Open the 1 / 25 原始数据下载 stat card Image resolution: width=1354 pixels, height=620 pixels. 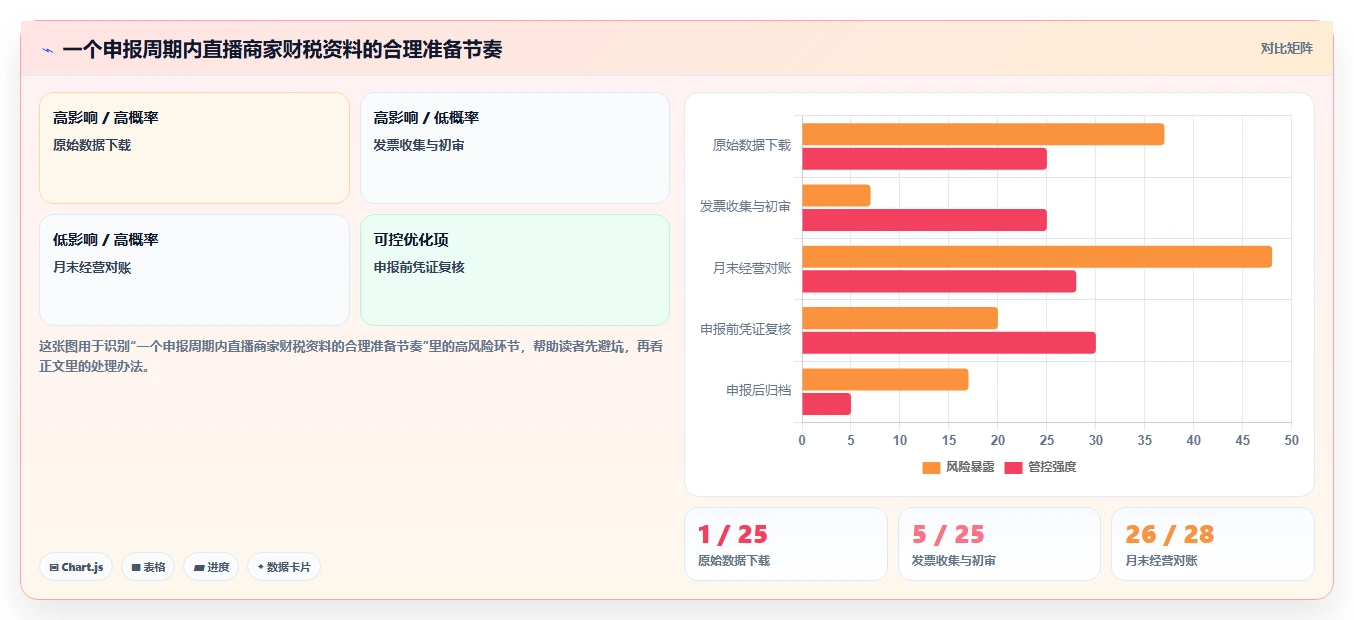point(786,544)
